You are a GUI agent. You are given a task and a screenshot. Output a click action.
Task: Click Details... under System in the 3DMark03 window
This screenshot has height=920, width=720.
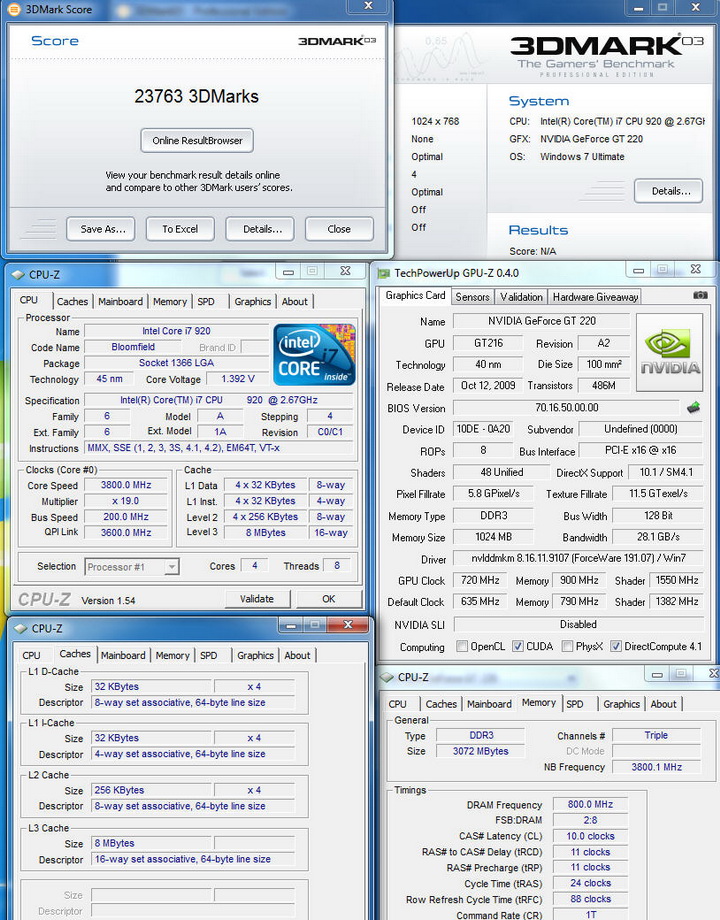tap(668, 191)
